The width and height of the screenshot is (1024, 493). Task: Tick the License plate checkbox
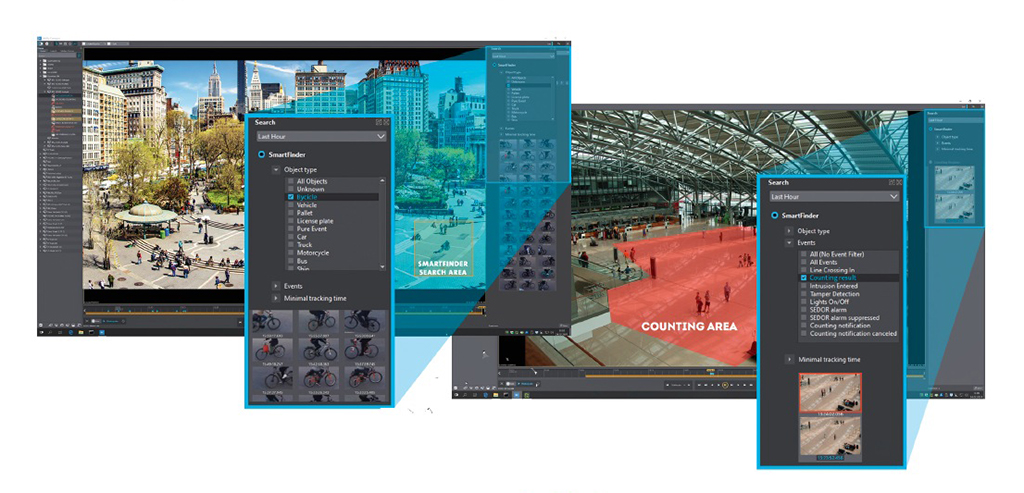(x=291, y=221)
